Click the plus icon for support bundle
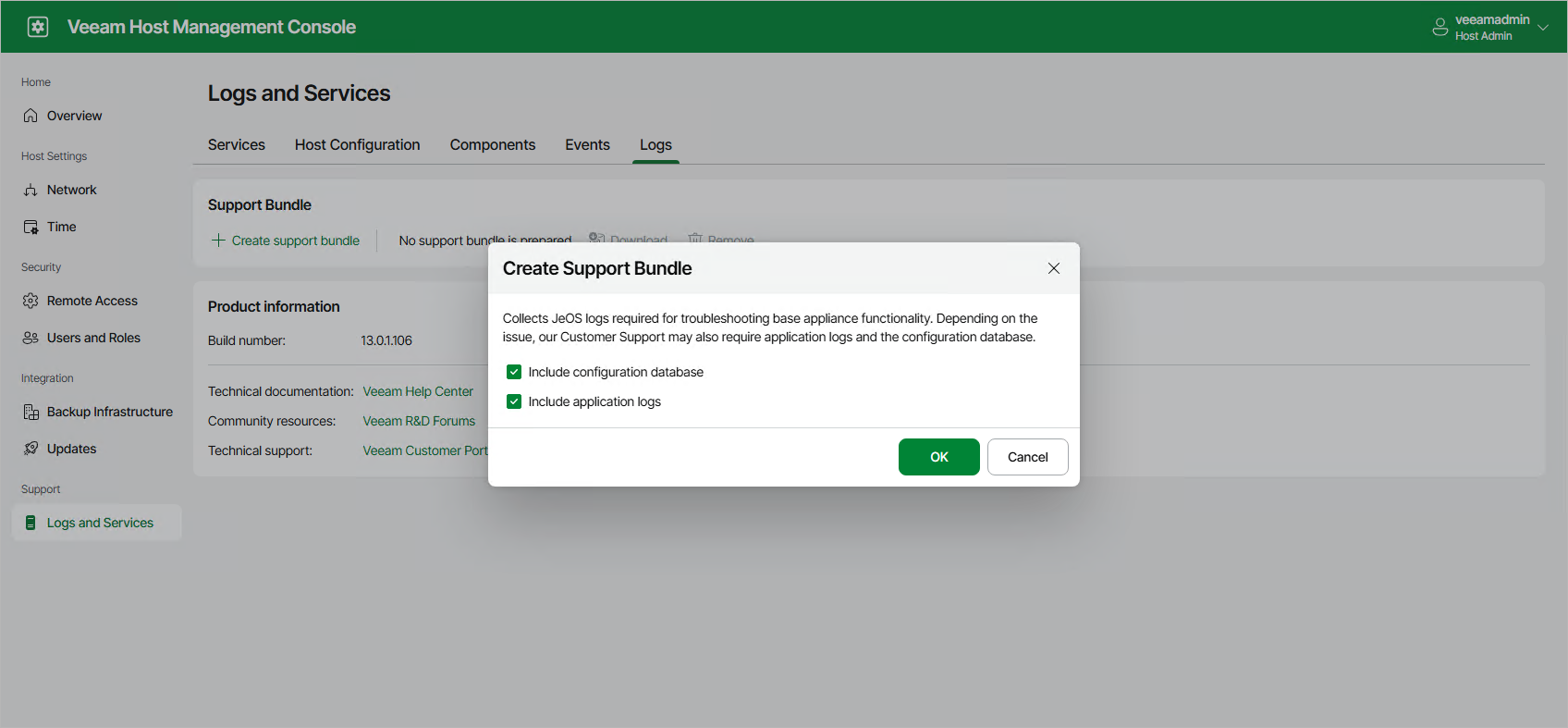The width and height of the screenshot is (1568, 728). [218, 241]
